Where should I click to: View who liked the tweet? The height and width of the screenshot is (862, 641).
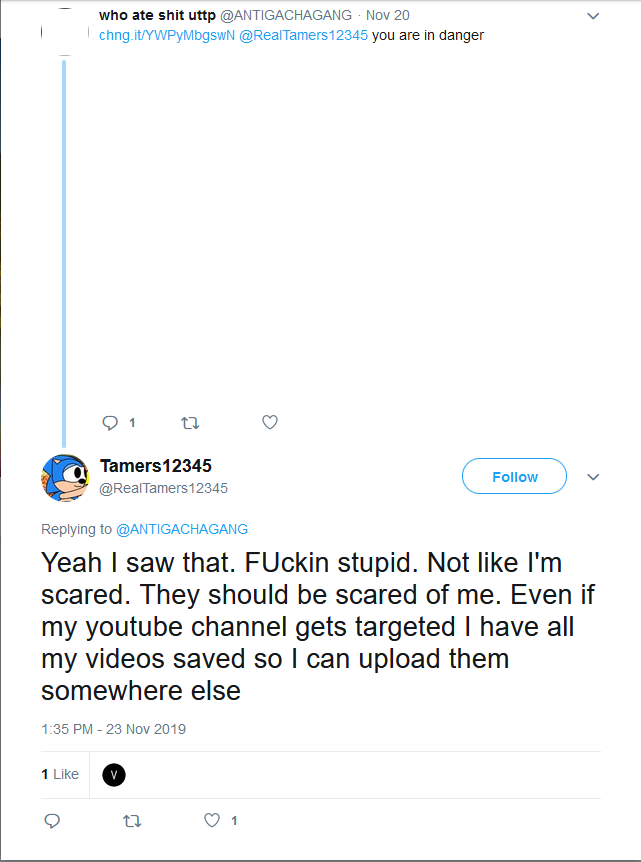point(60,774)
